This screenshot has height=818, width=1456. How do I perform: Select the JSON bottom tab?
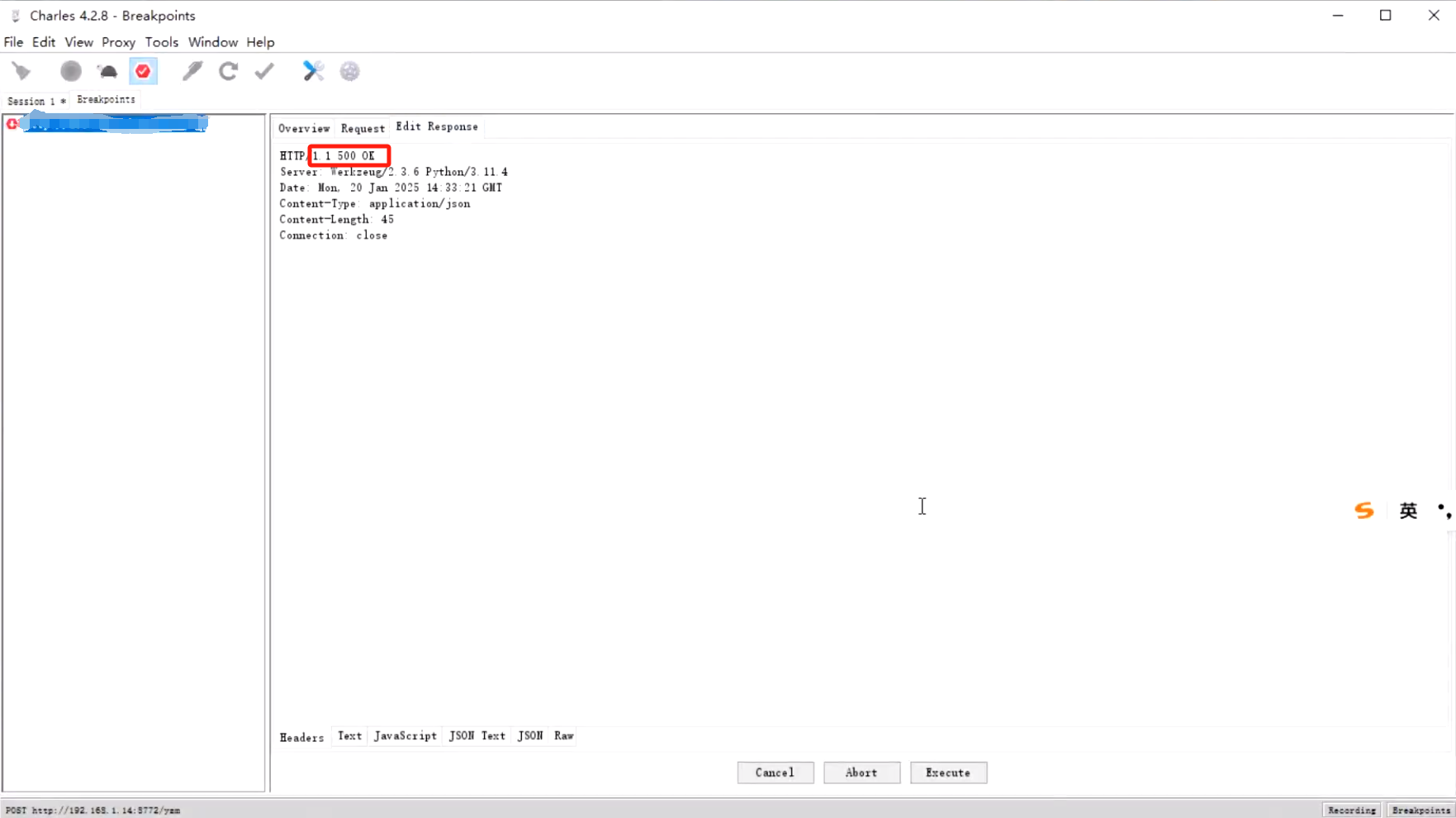530,735
